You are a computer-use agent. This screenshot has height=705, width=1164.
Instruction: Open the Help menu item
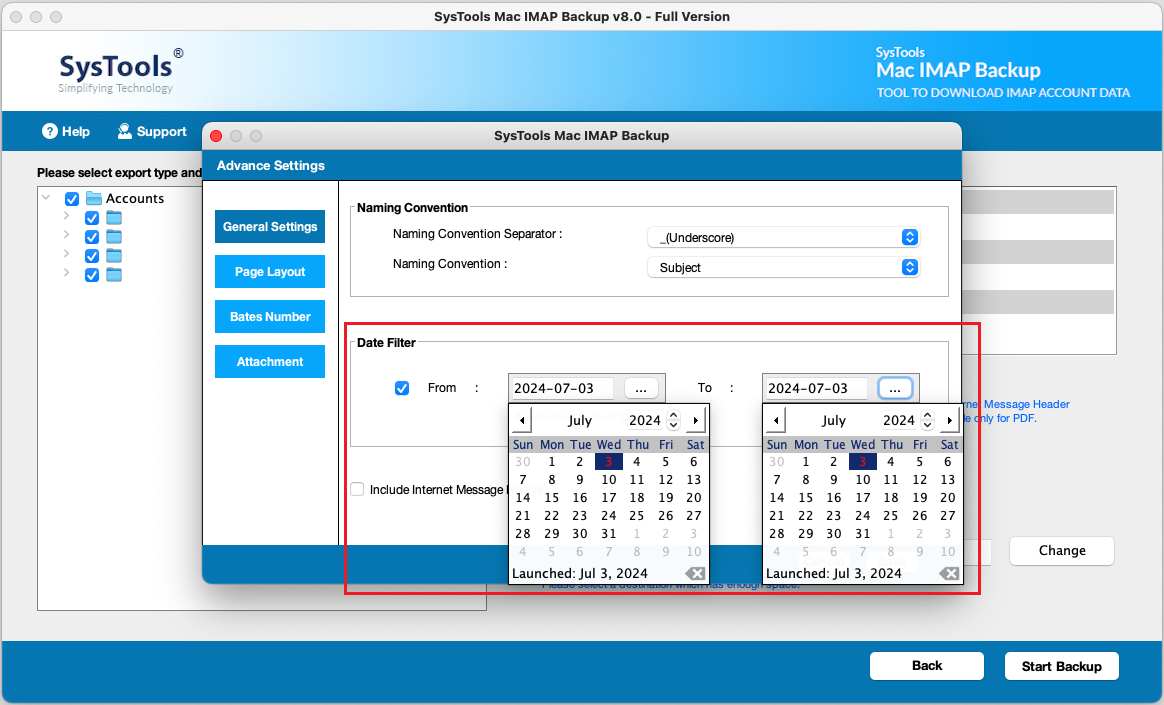(65, 131)
